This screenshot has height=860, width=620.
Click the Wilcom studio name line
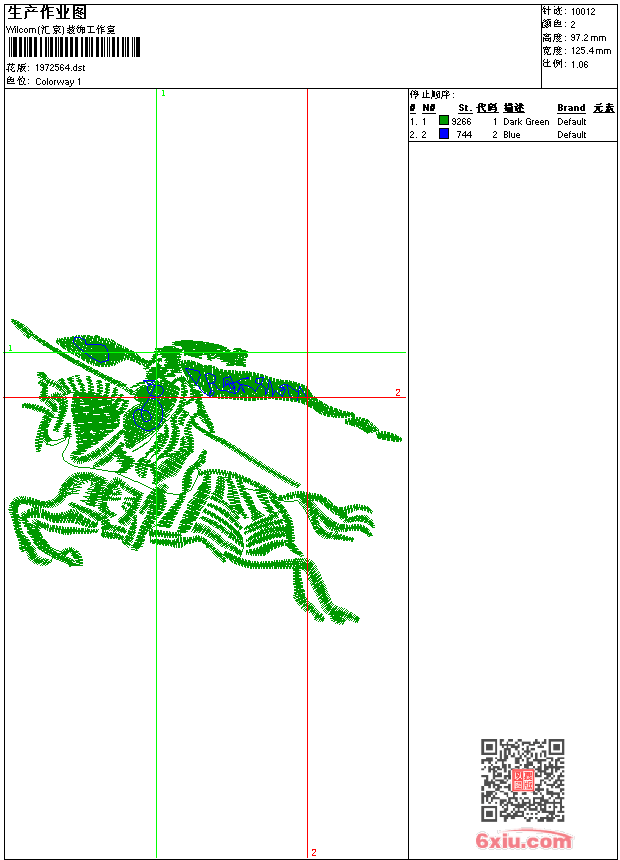pyautogui.click(x=61, y=30)
